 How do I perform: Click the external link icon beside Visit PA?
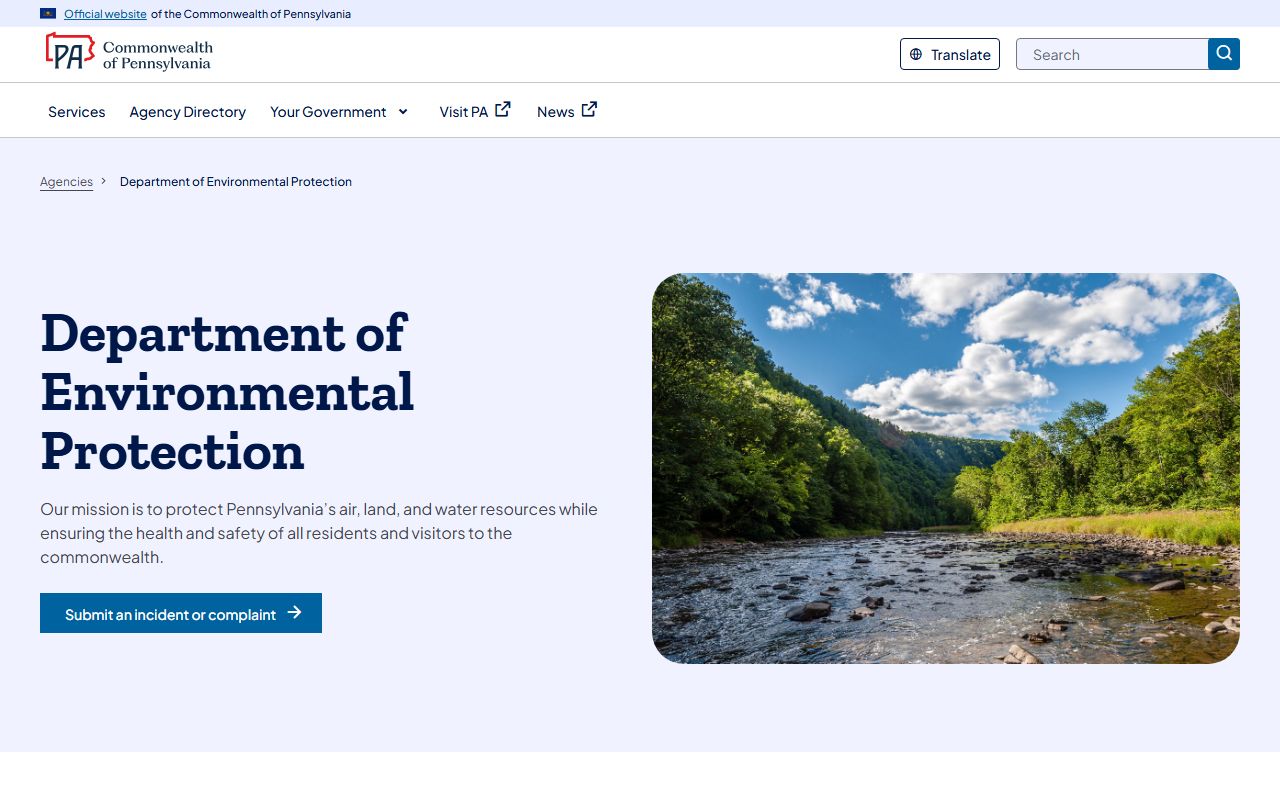click(x=503, y=109)
